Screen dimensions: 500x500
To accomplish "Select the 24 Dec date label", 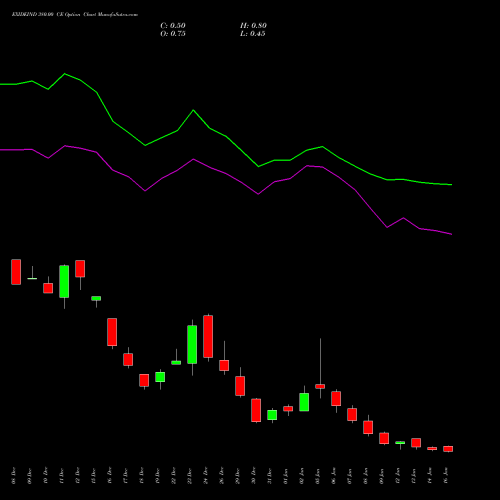I will (206, 476).
